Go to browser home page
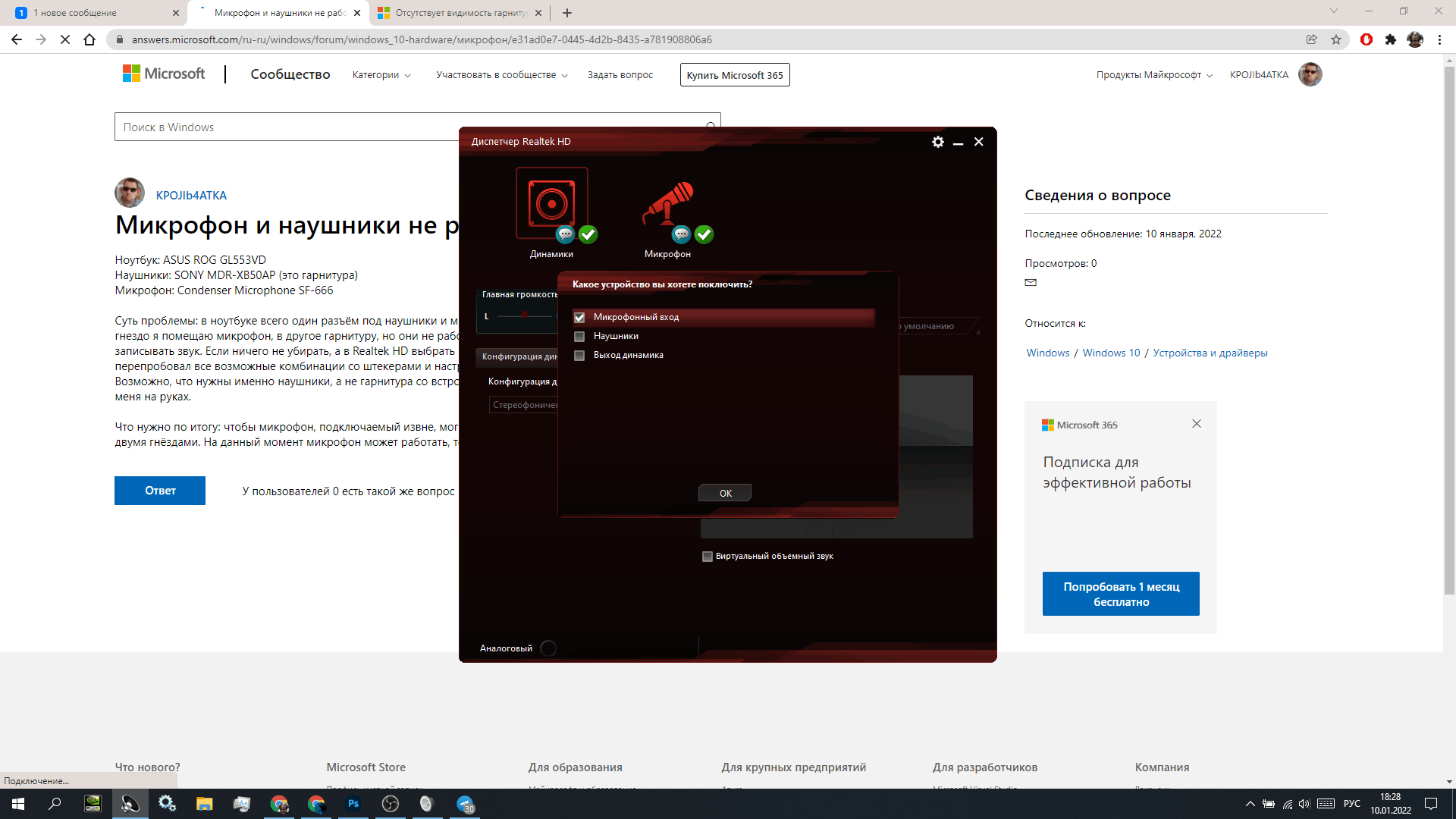The image size is (1456, 819). coord(89,39)
